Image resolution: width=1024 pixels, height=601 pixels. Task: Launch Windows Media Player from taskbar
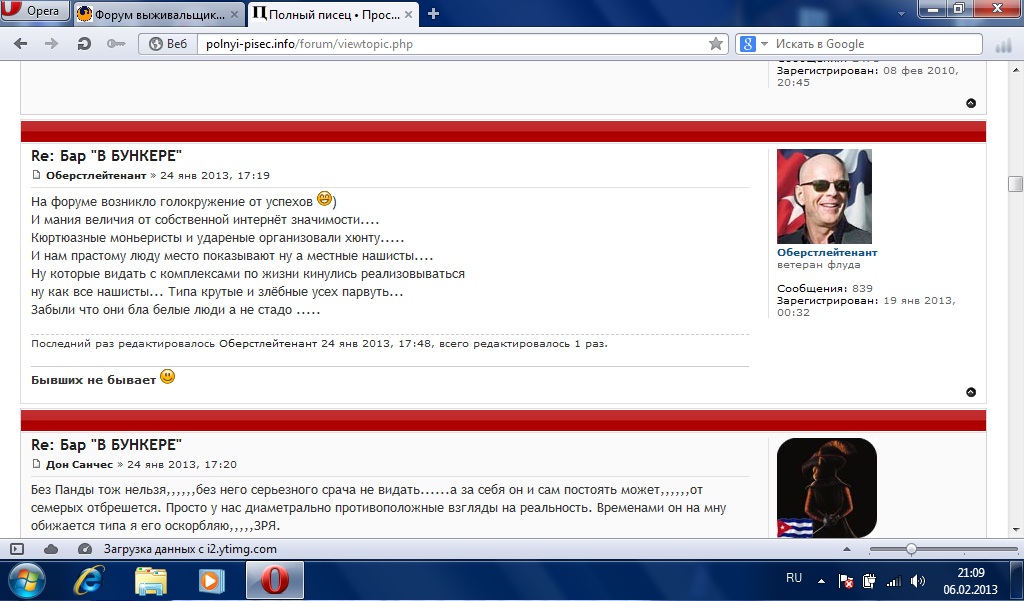click(x=212, y=580)
